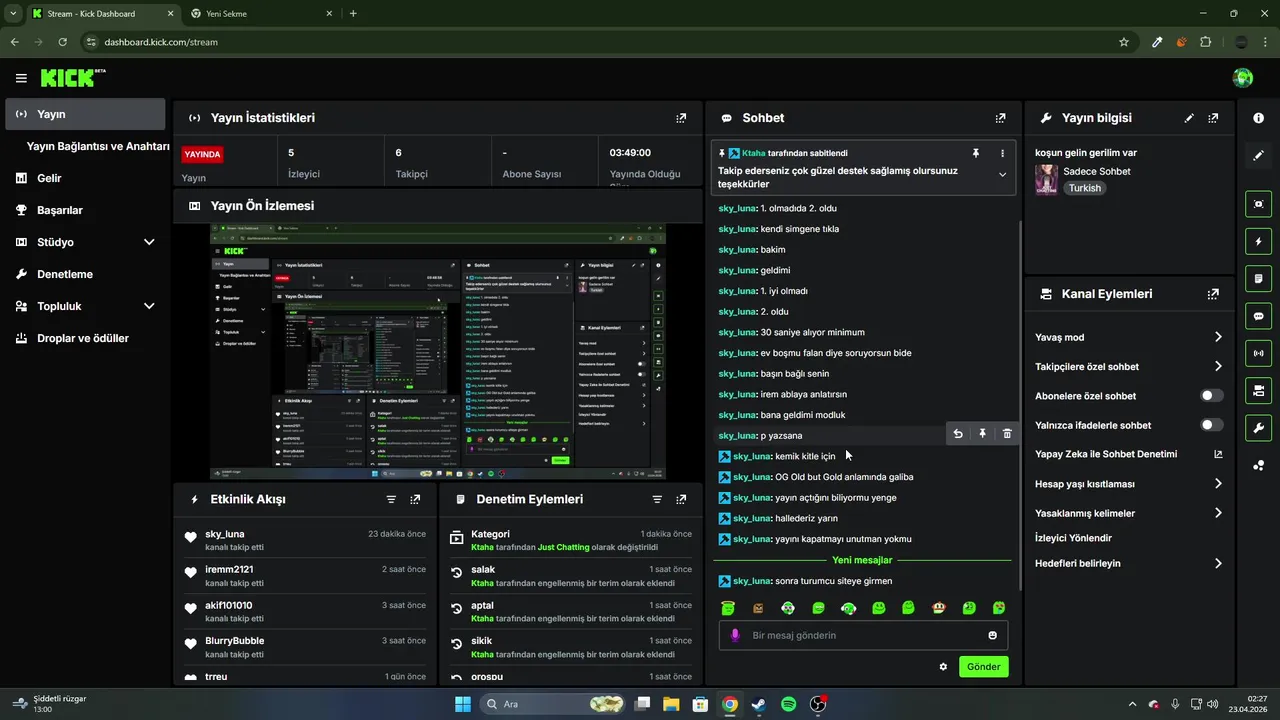This screenshot has width=1280, height=720.
Task: Insert the mushroom cap emote
Action: 939,608
